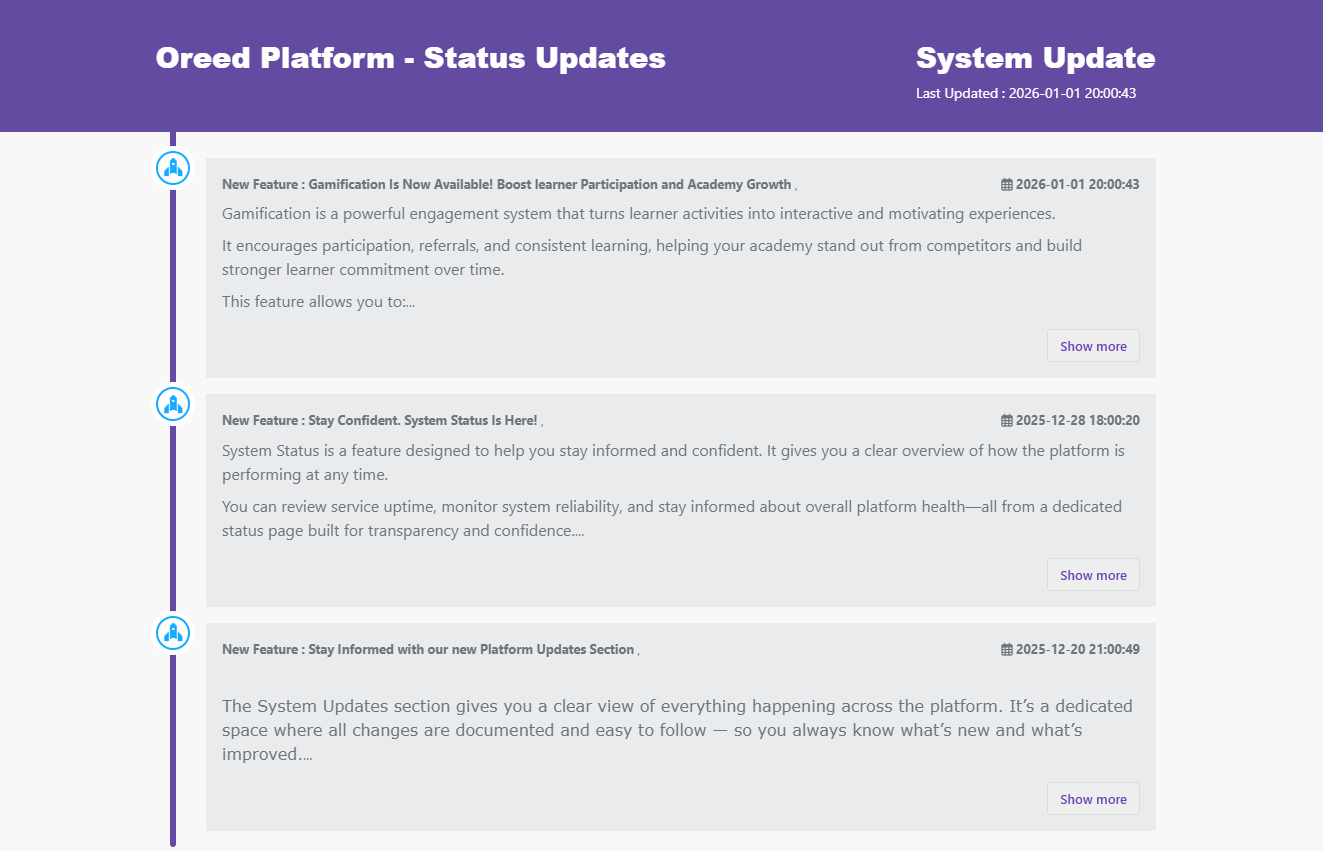This screenshot has height=851, width=1323.
Task: Click the "This feature allows you to" line
Action: 318,302
